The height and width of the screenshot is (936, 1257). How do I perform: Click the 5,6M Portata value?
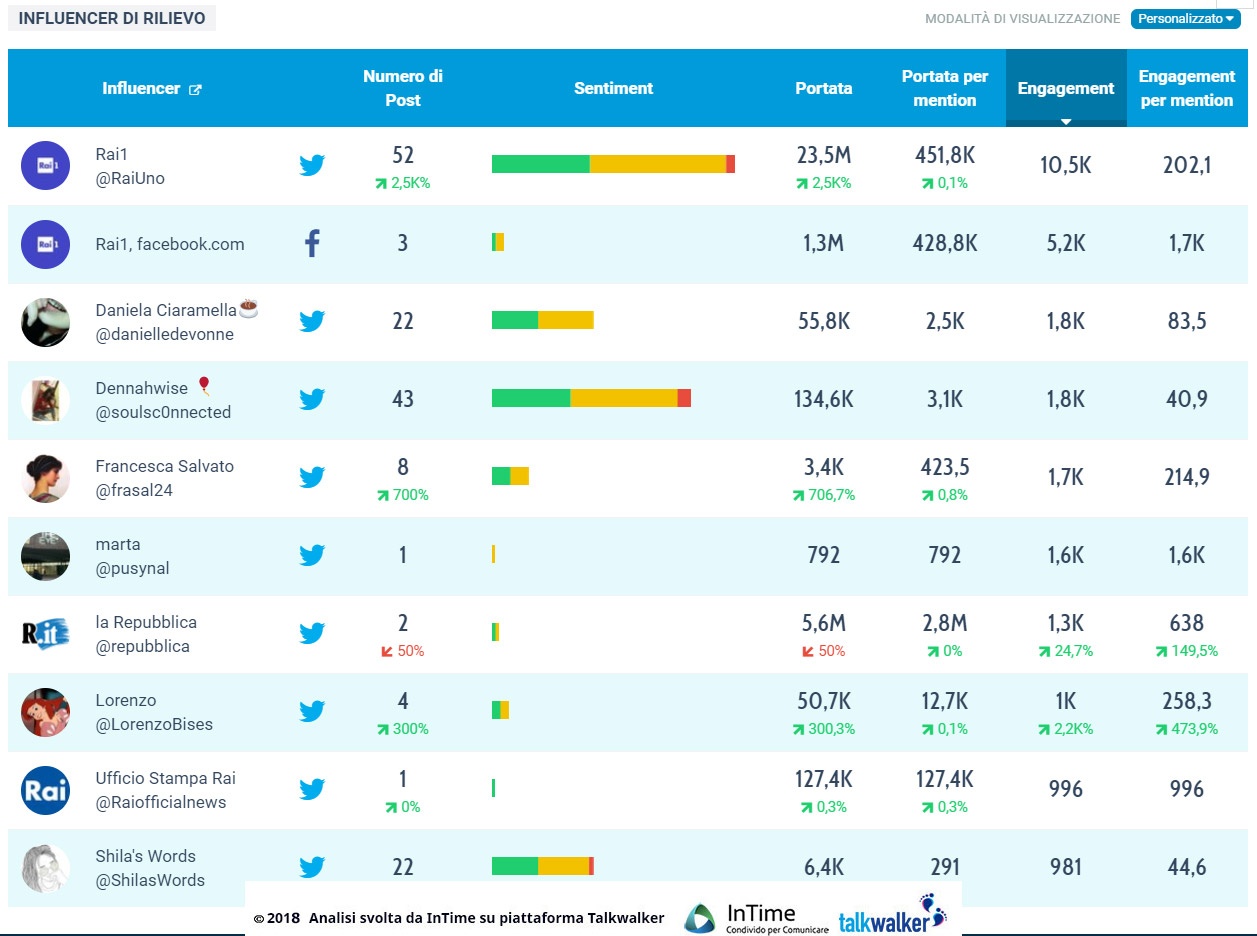824,623
